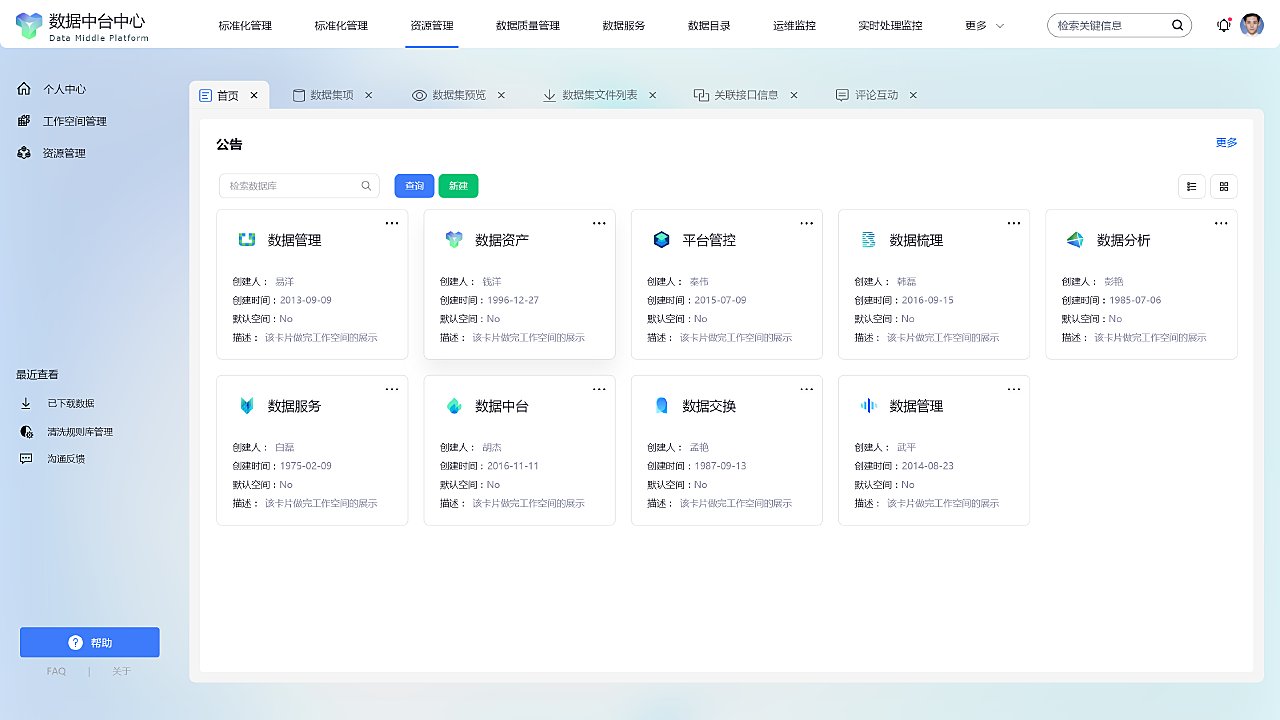Click the 数据梳理 card icon
The height and width of the screenshot is (720, 1280).
coord(869,240)
